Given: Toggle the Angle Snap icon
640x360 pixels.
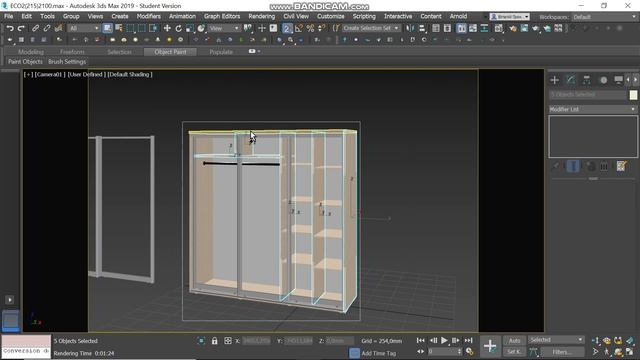Looking at the screenshot, I should pyautogui.click(x=299, y=28).
